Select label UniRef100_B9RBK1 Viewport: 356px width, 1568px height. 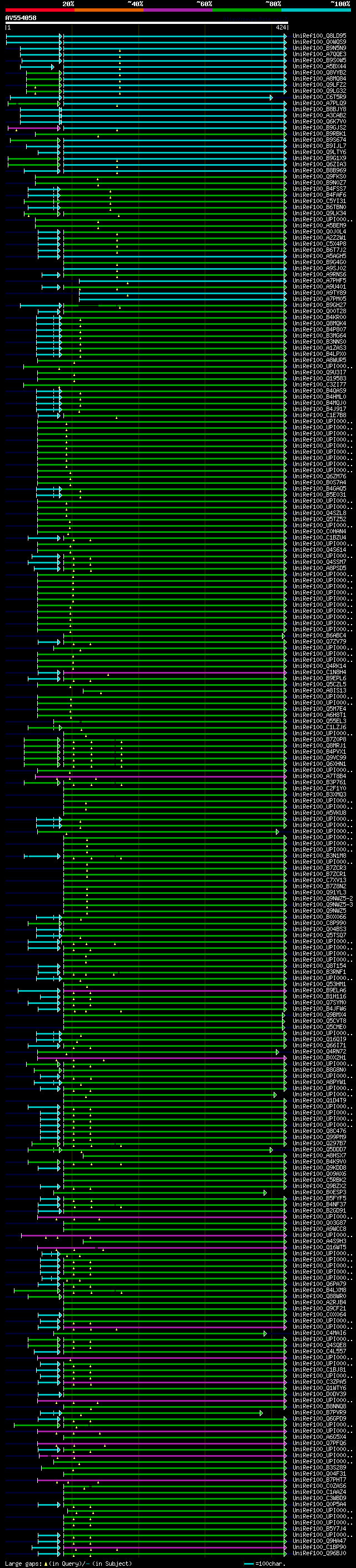[319, 134]
